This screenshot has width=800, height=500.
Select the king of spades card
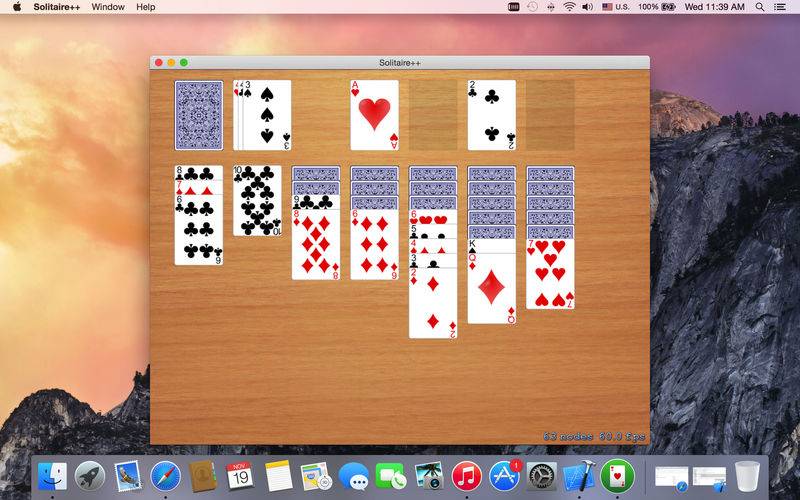pos(492,246)
